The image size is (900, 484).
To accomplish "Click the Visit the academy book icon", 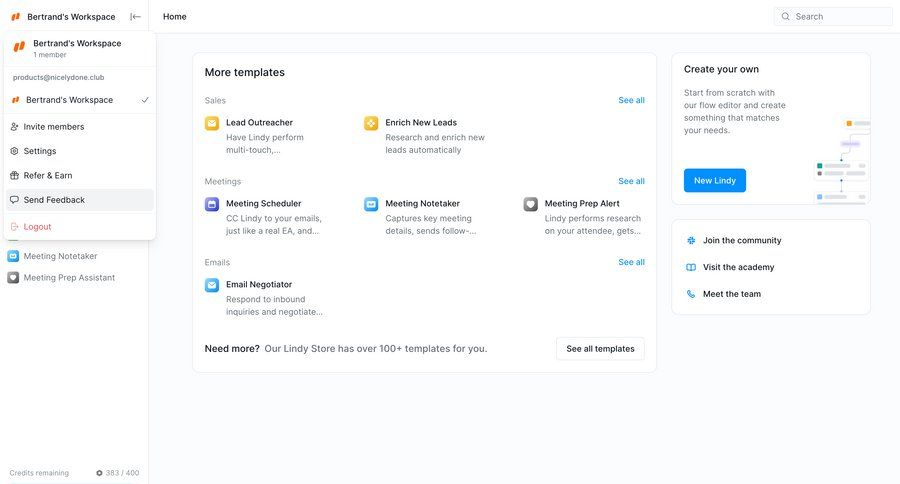I will click(x=691, y=268).
